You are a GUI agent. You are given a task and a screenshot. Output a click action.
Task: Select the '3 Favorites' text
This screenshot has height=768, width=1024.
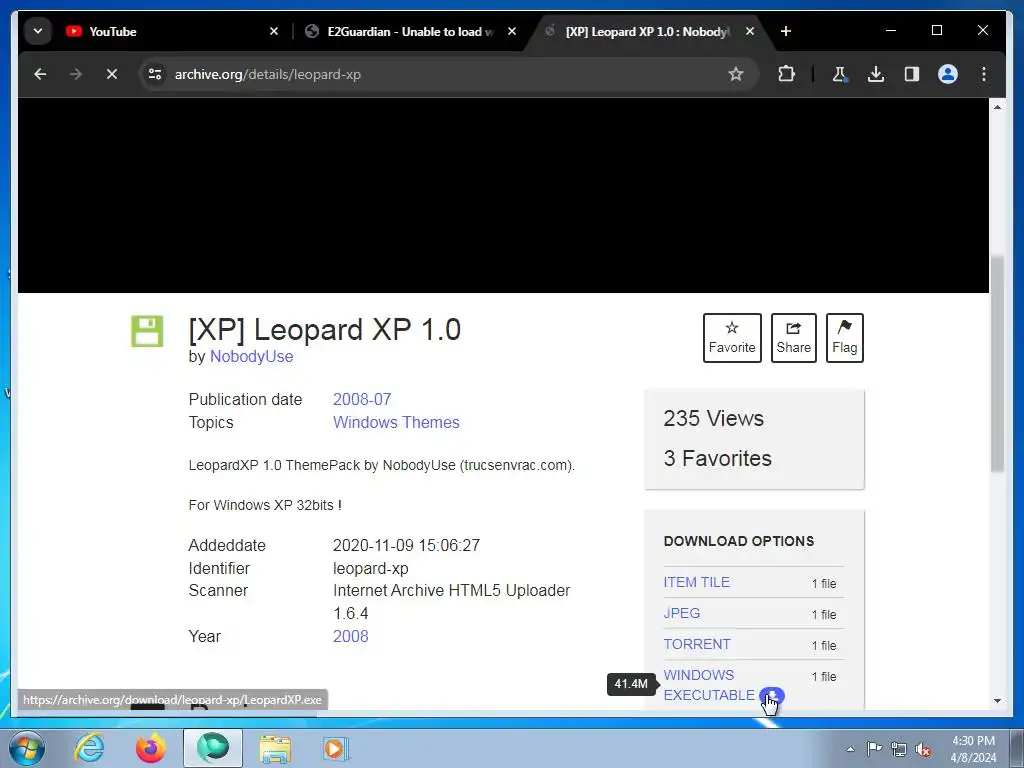[717, 458]
